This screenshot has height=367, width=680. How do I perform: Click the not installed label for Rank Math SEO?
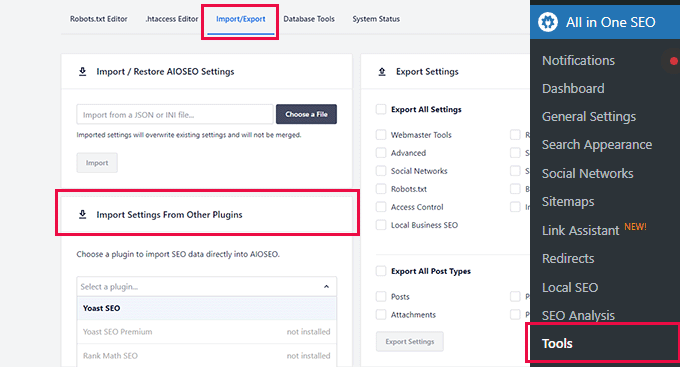308,356
